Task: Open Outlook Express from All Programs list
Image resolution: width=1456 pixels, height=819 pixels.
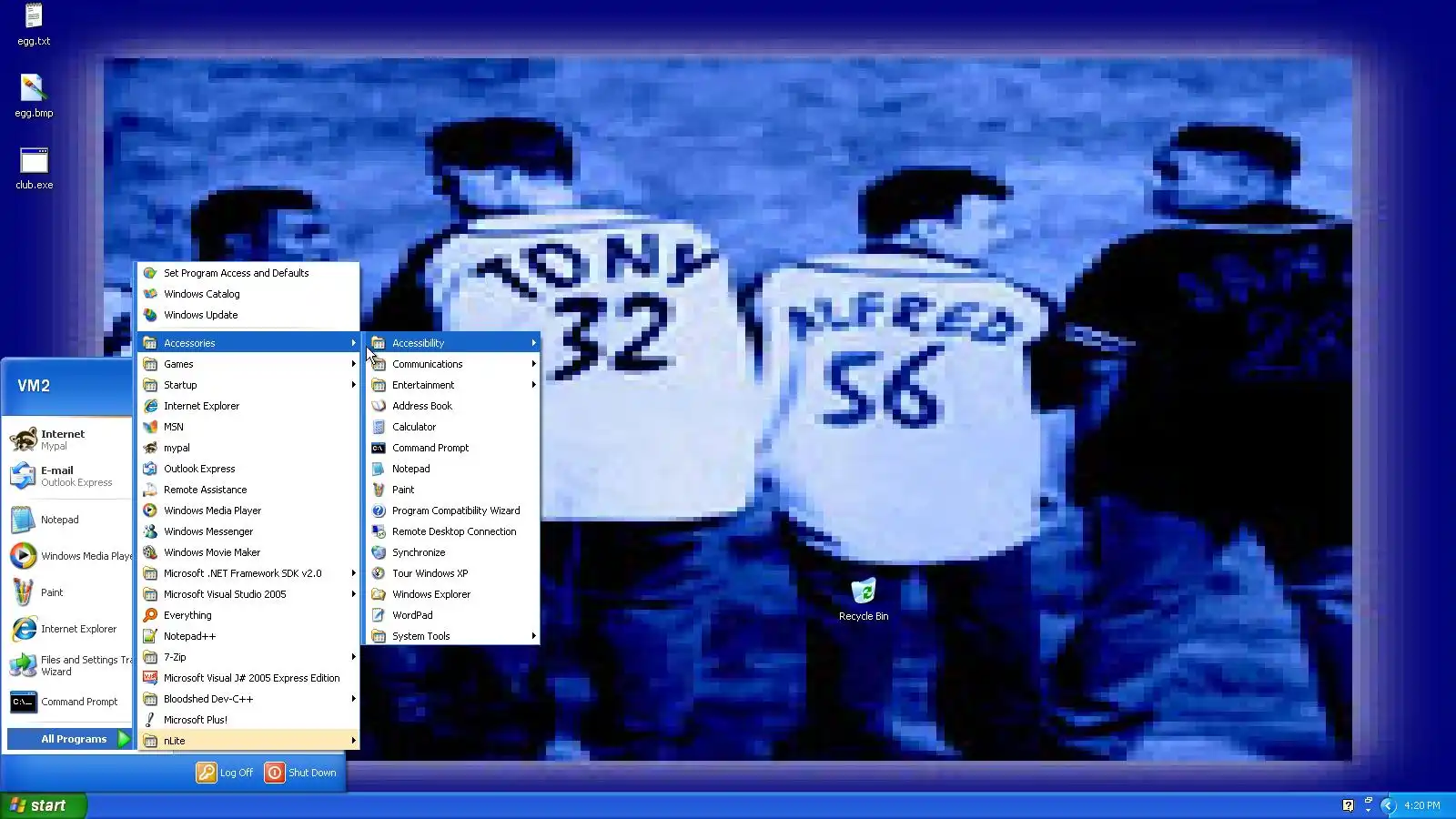Action: pos(248,469)
